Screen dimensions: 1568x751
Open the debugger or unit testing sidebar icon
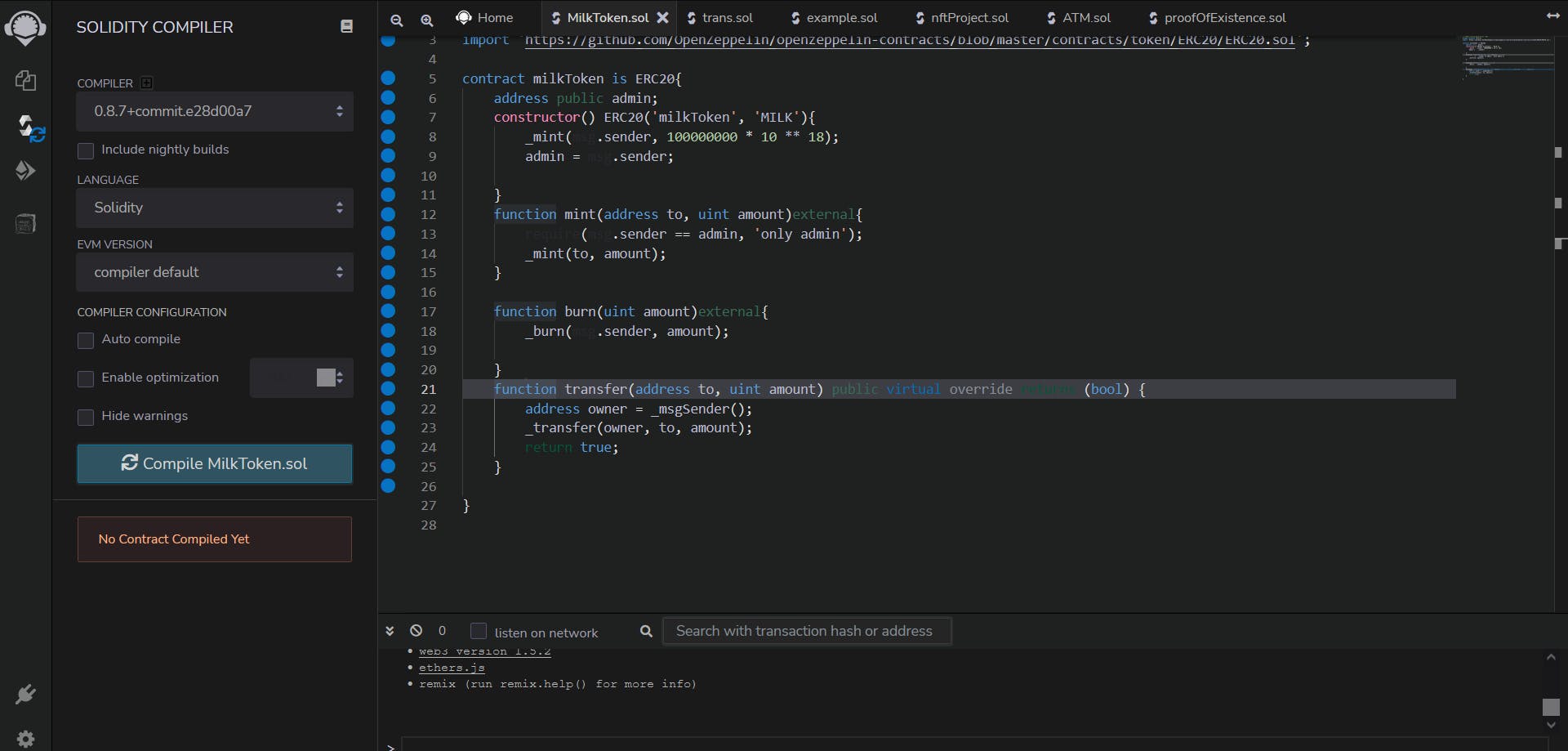25,223
